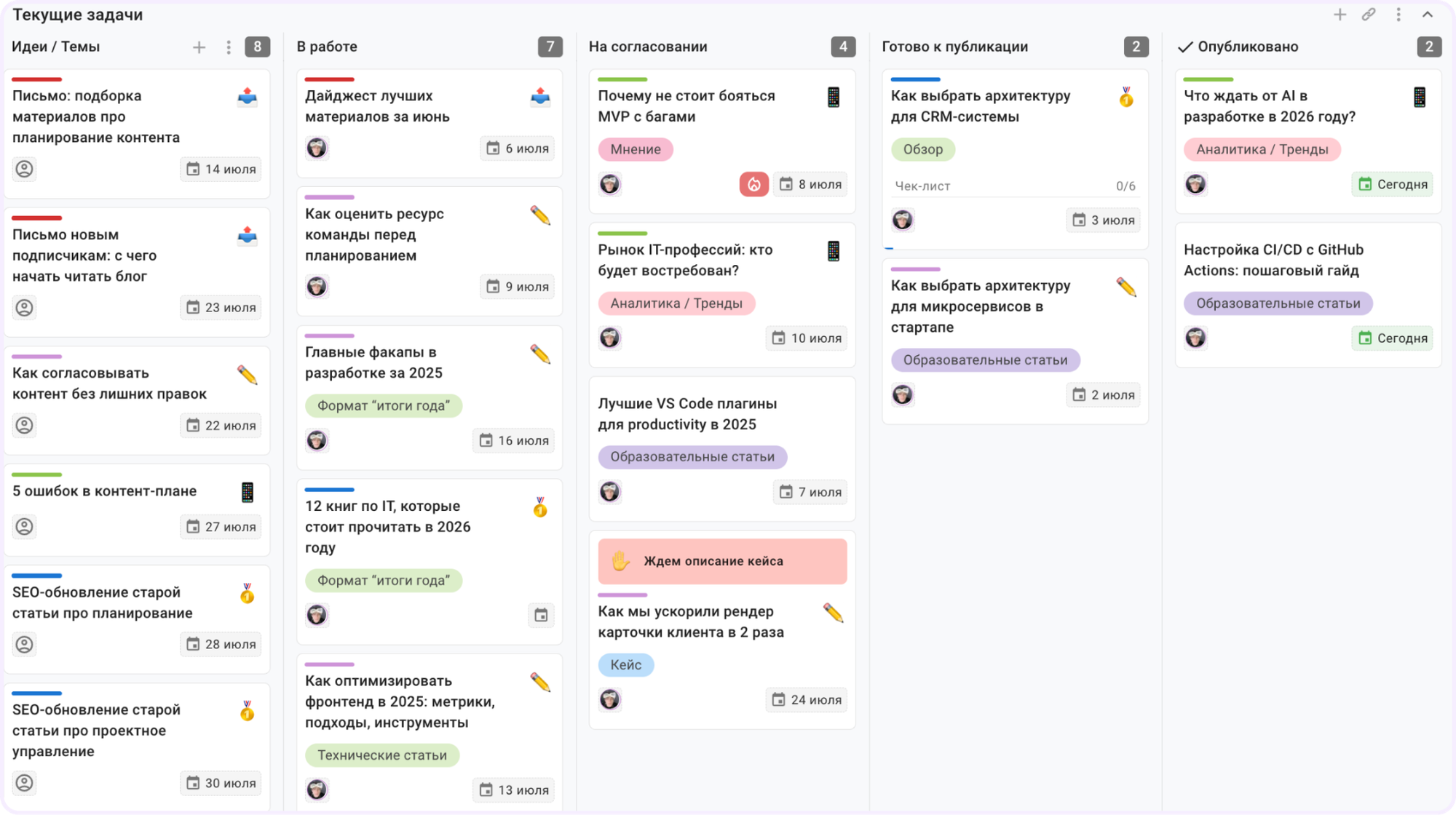Image resolution: width=1456 pixels, height=815 pixels.
Task: Open due date 8 июля on MVP card
Action: point(810,184)
